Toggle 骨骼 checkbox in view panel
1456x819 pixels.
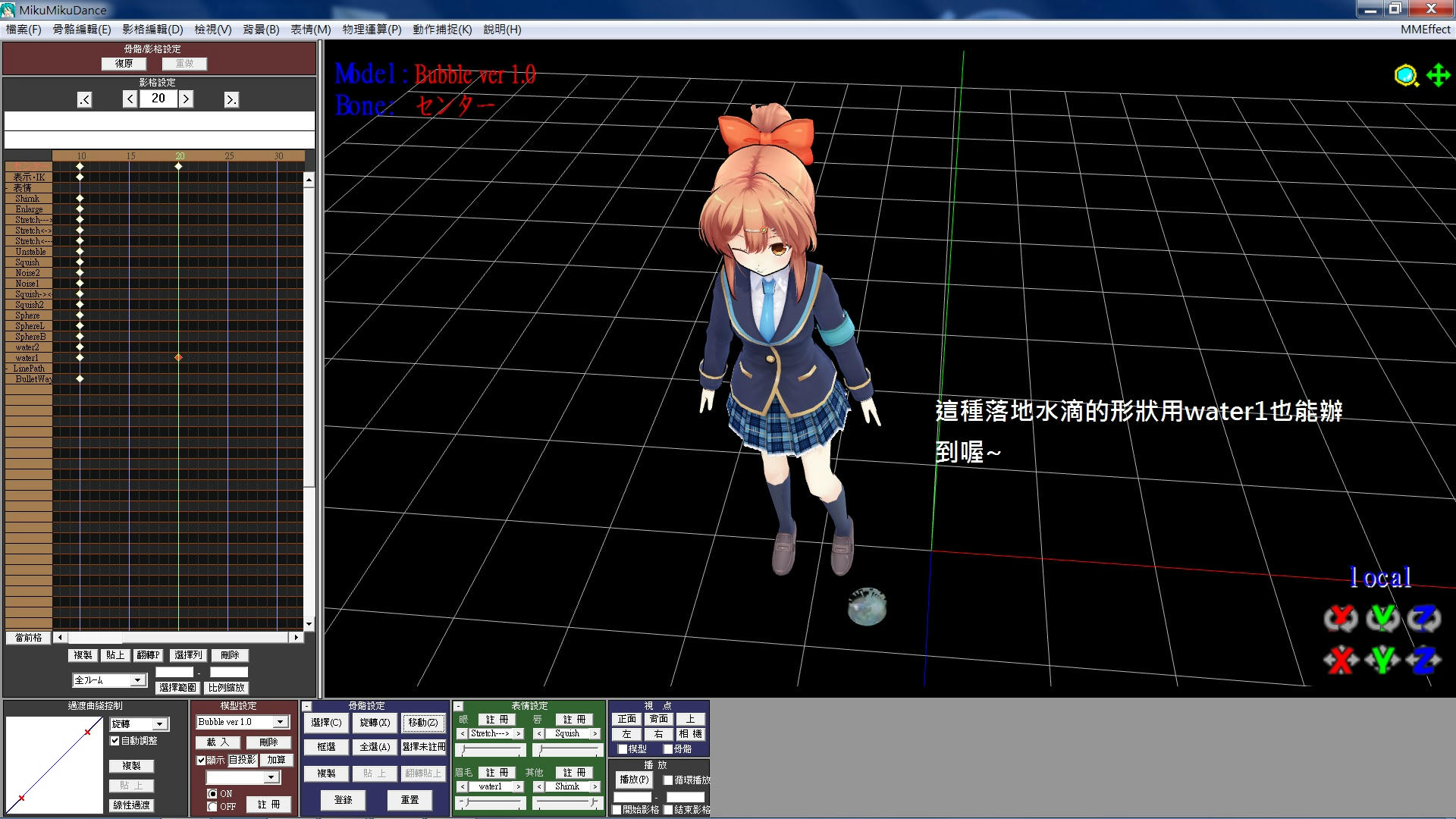coord(668,749)
